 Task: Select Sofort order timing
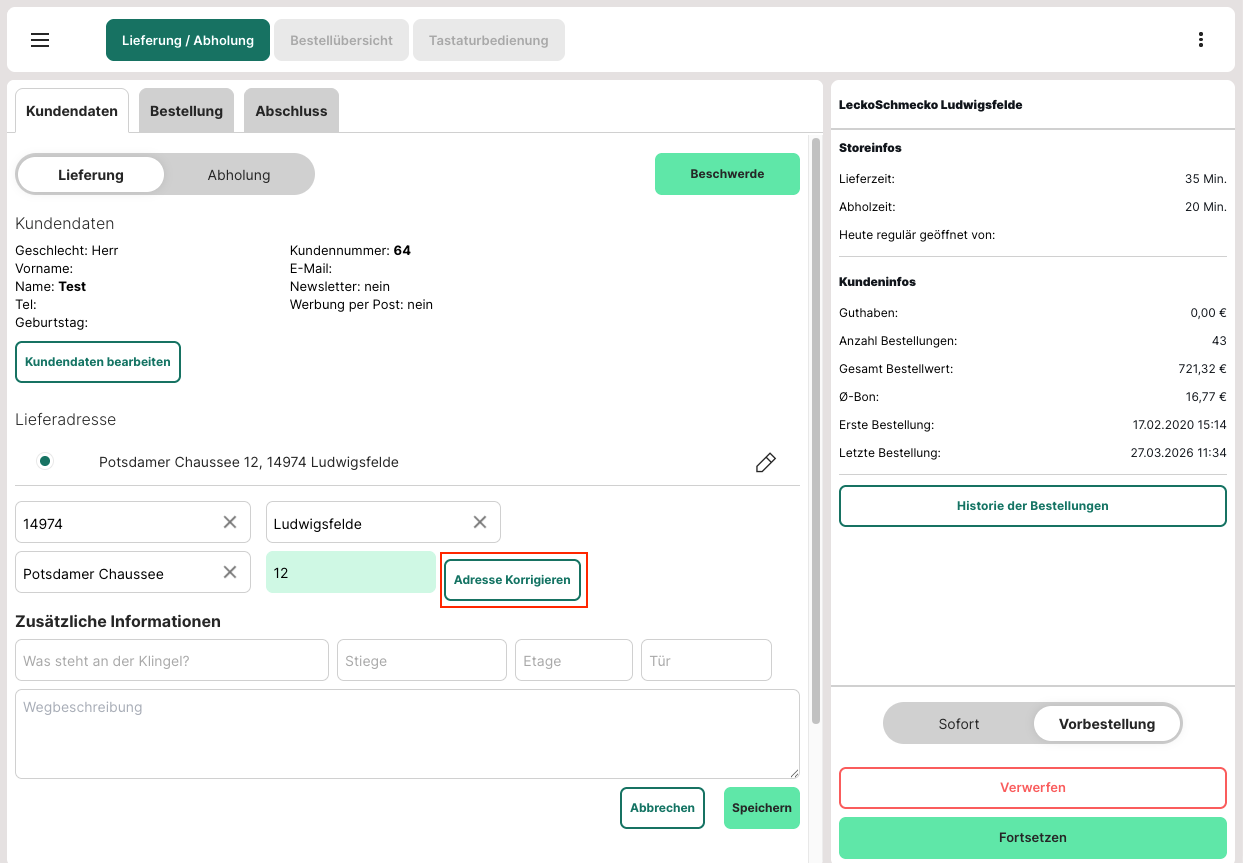958,724
